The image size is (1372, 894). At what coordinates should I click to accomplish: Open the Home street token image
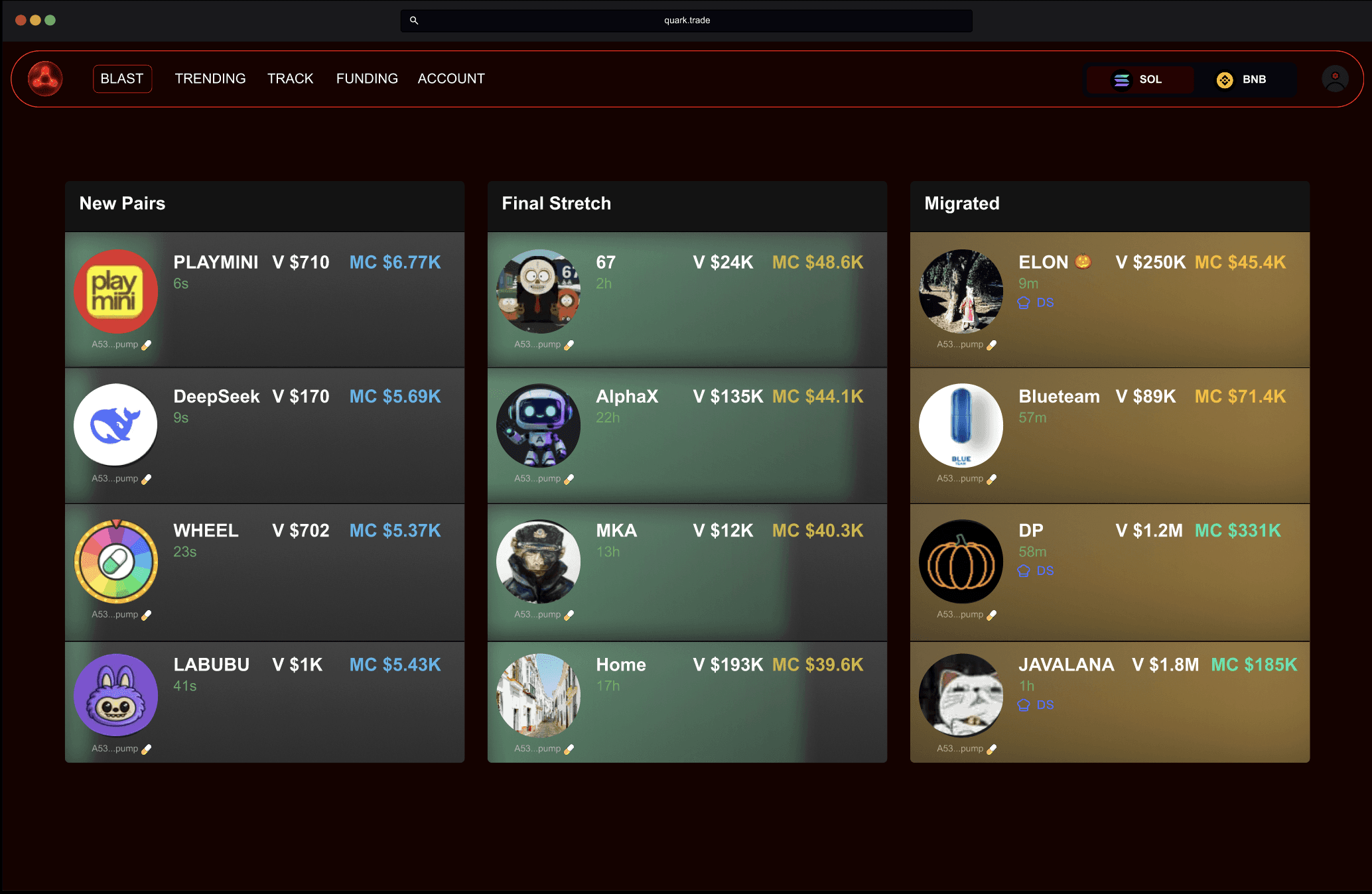coord(539,695)
